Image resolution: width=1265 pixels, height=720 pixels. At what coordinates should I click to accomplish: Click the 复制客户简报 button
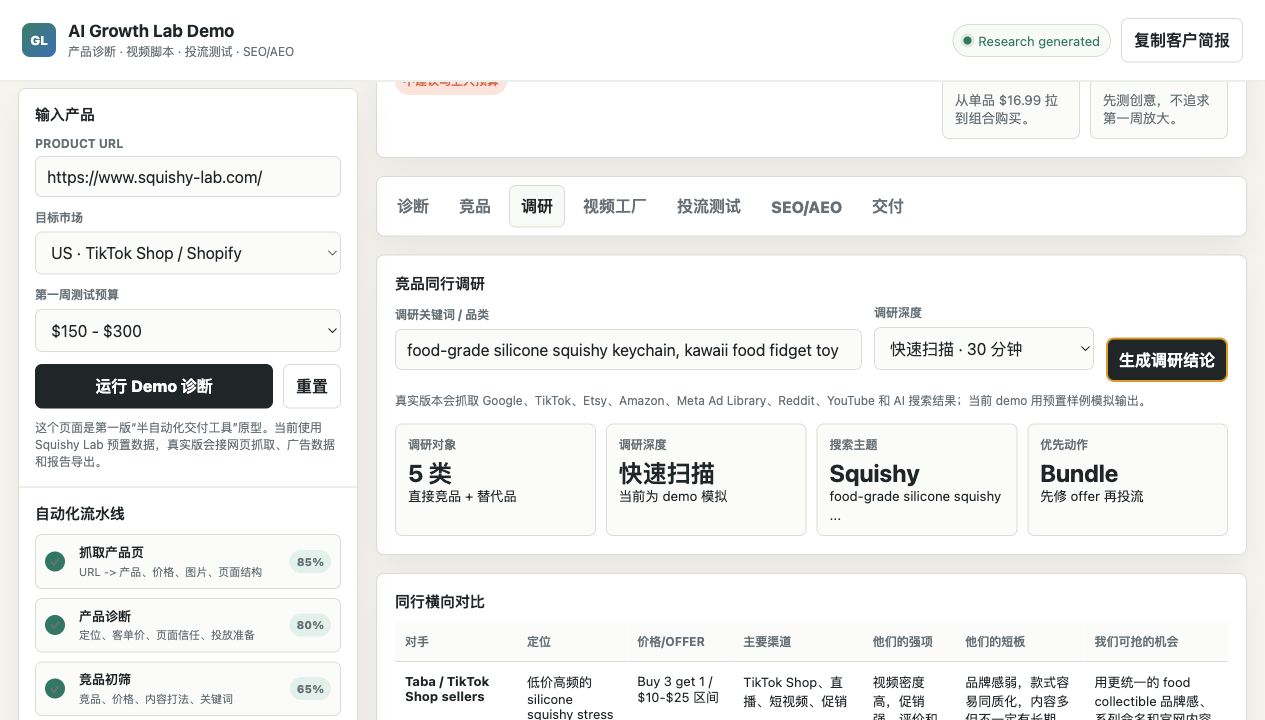click(1182, 41)
